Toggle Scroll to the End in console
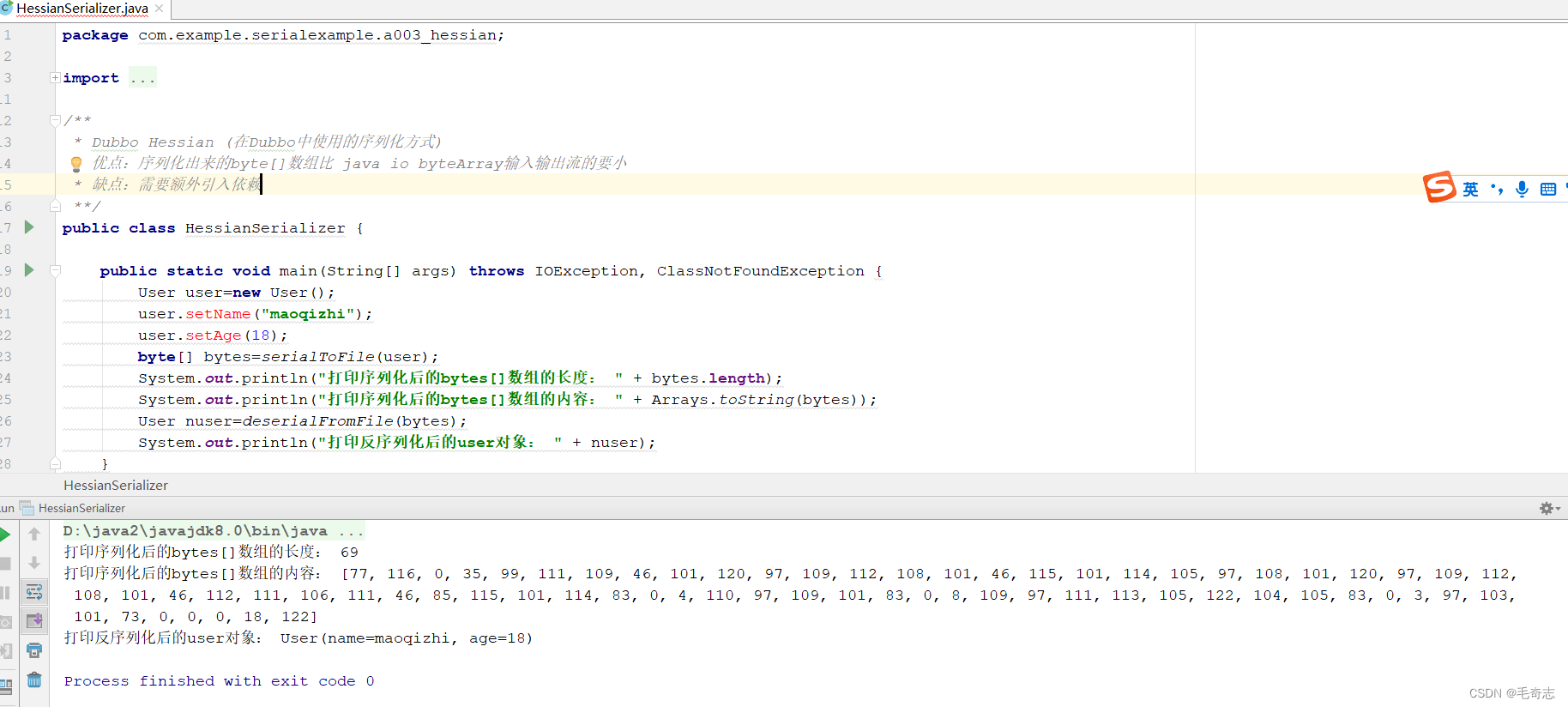The width and height of the screenshot is (1568, 707). [34, 621]
